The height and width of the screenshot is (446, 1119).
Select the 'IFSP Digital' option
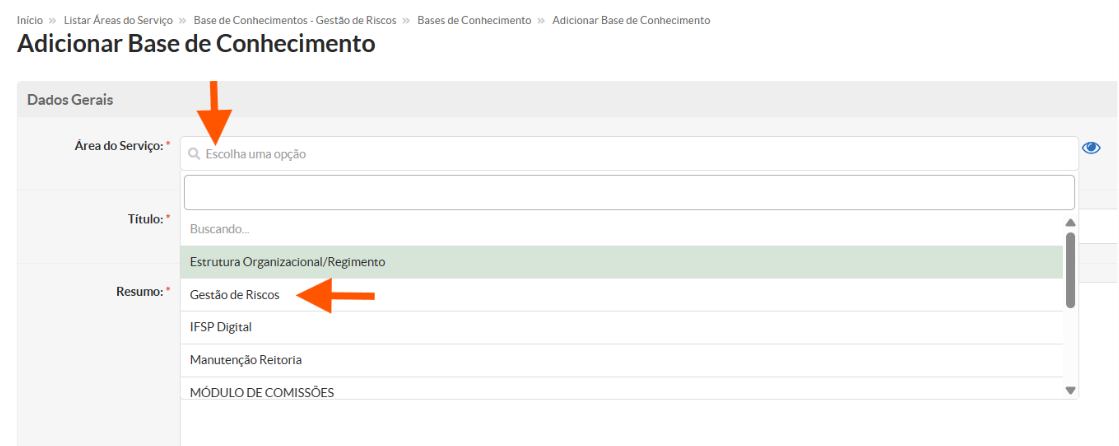coord(622,328)
